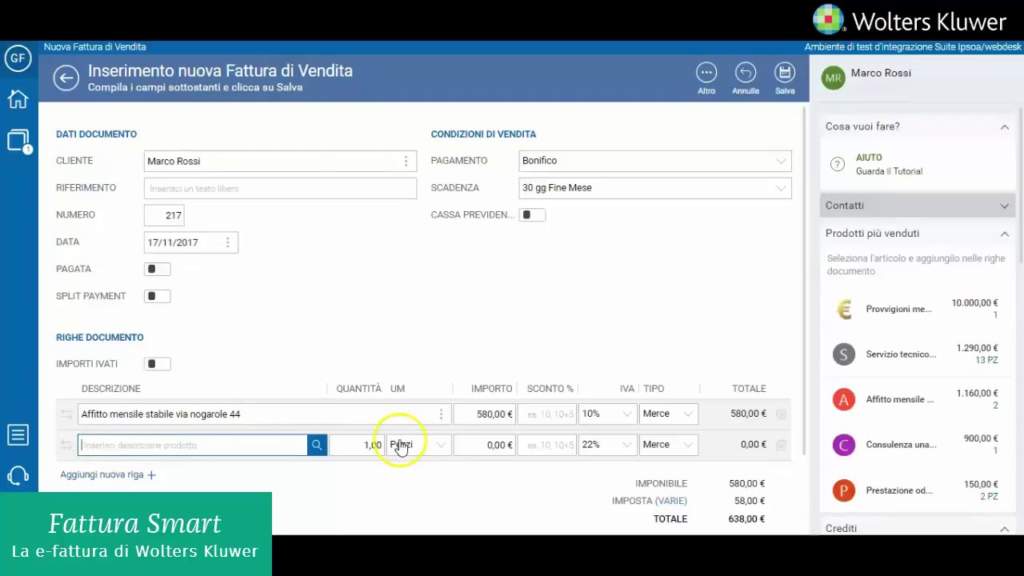Open the support headset icon
Image resolution: width=1024 pixels, height=576 pixels.
click(x=18, y=475)
